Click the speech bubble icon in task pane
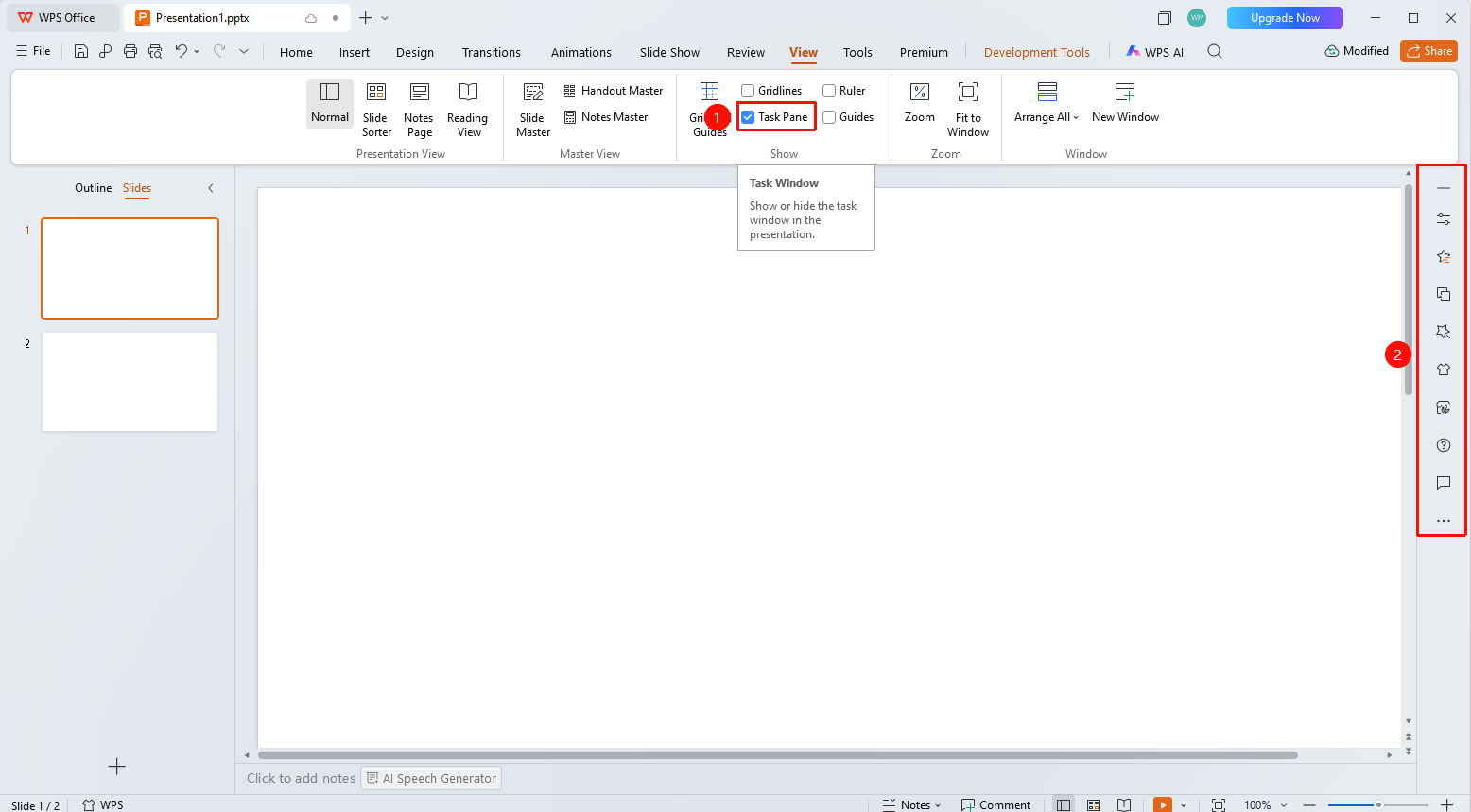 click(1444, 483)
